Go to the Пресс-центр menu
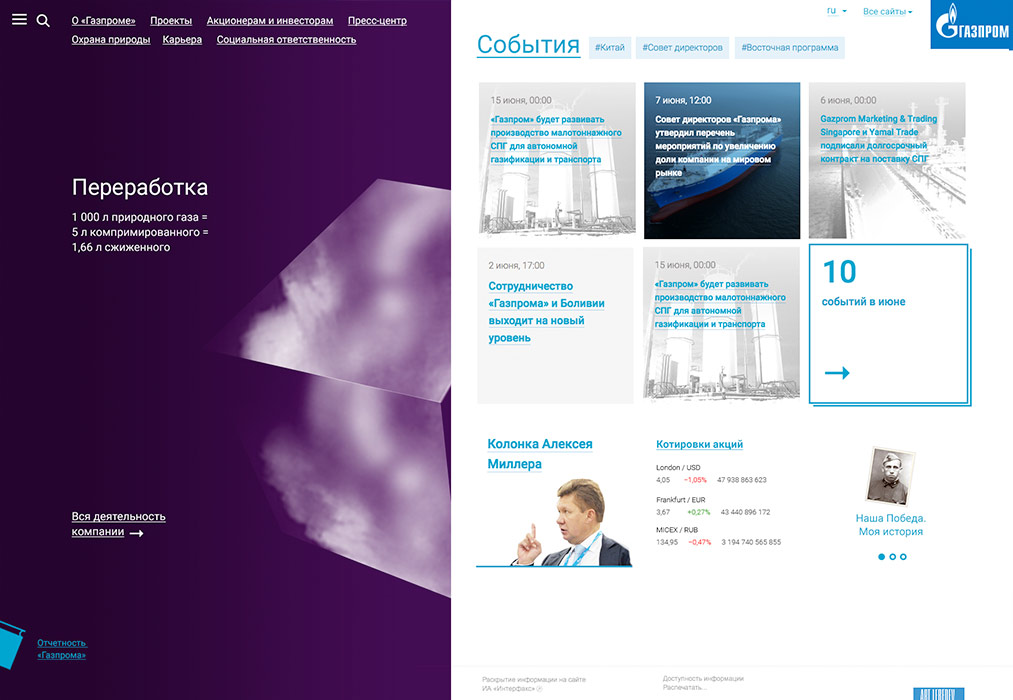Screen dimensions: 1013x700 [377, 20]
